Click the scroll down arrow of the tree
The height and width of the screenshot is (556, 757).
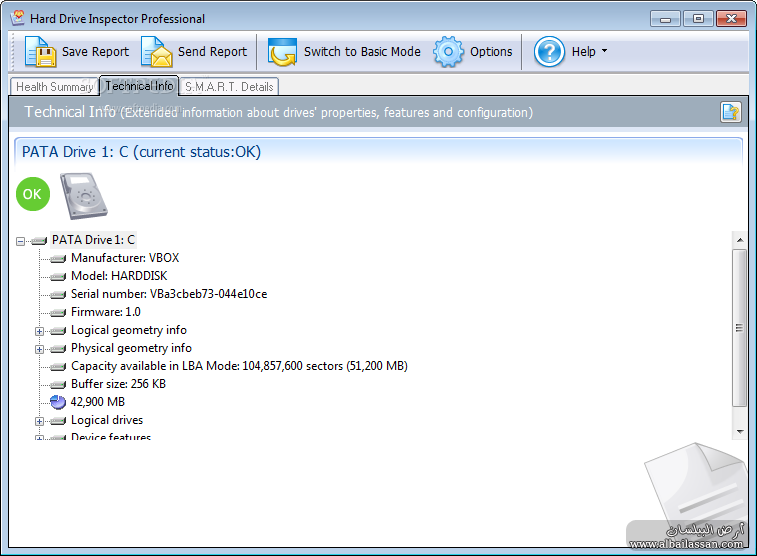click(740, 431)
